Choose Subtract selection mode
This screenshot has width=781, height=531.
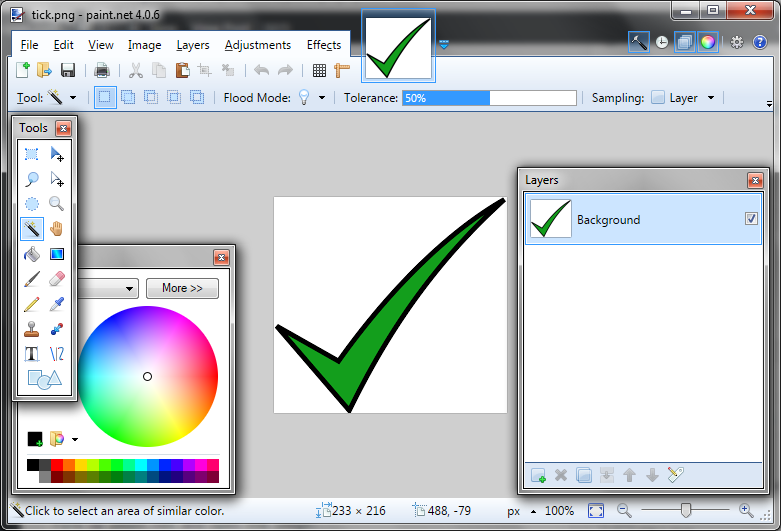pyautogui.click(x=151, y=98)
